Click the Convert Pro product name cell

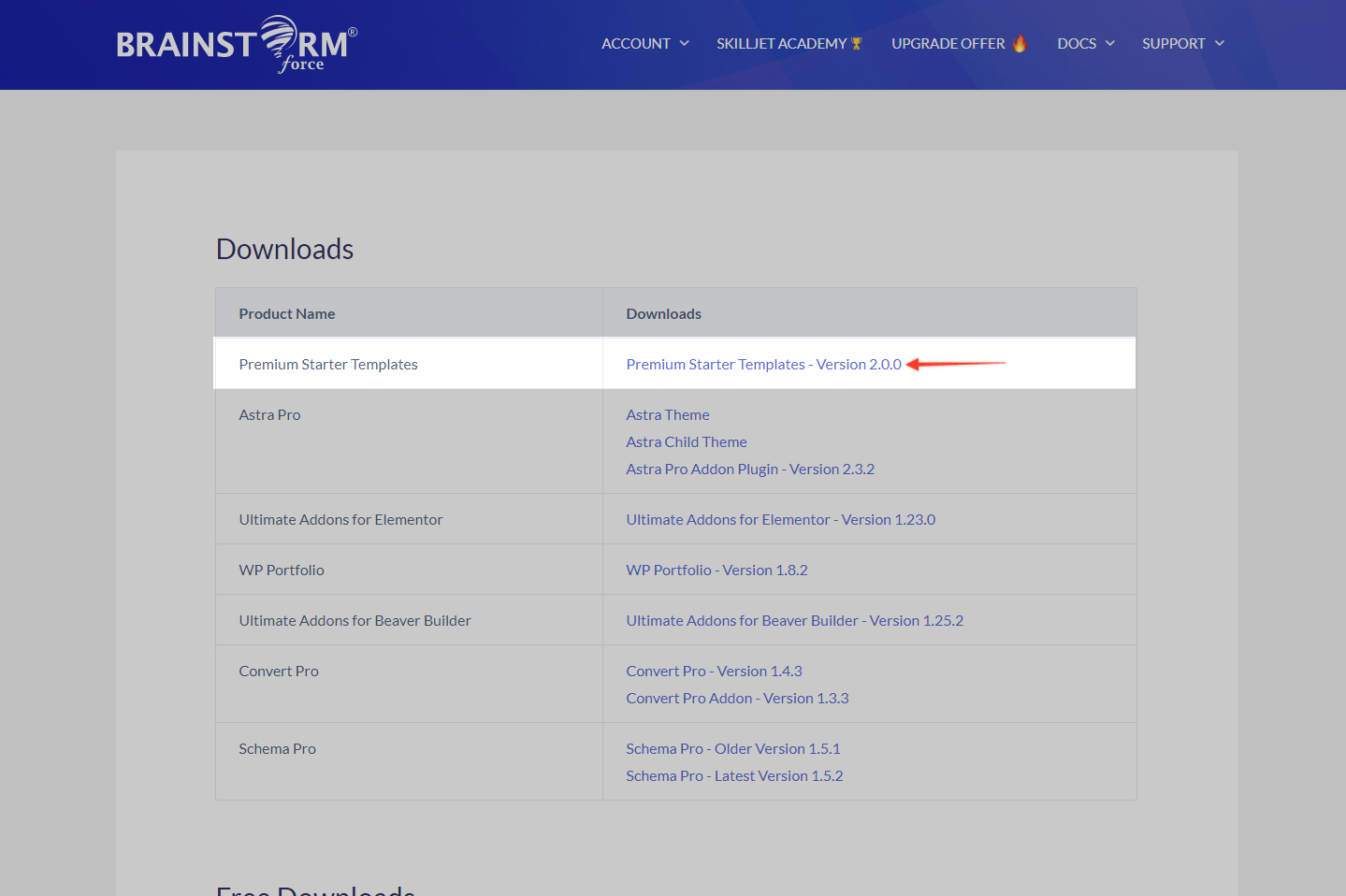(x=409, y=684)
